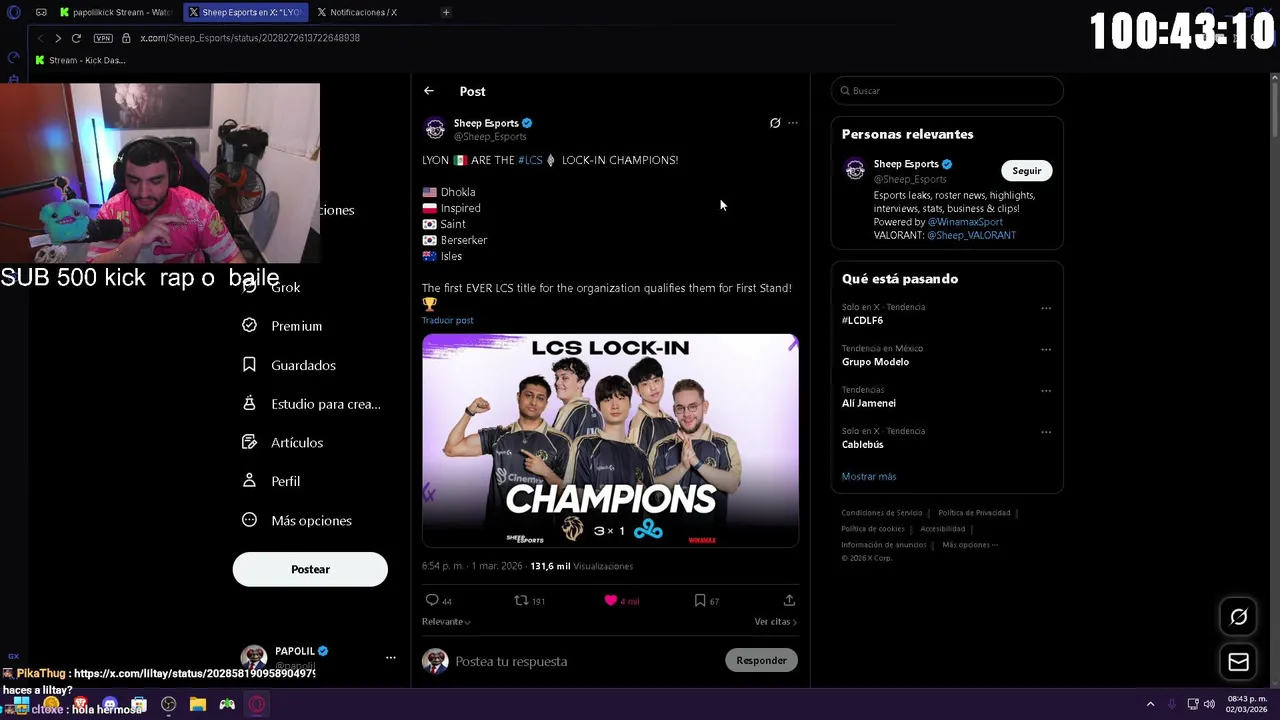Click the Responder button
1280x720 pixels.
coord(761,660)
